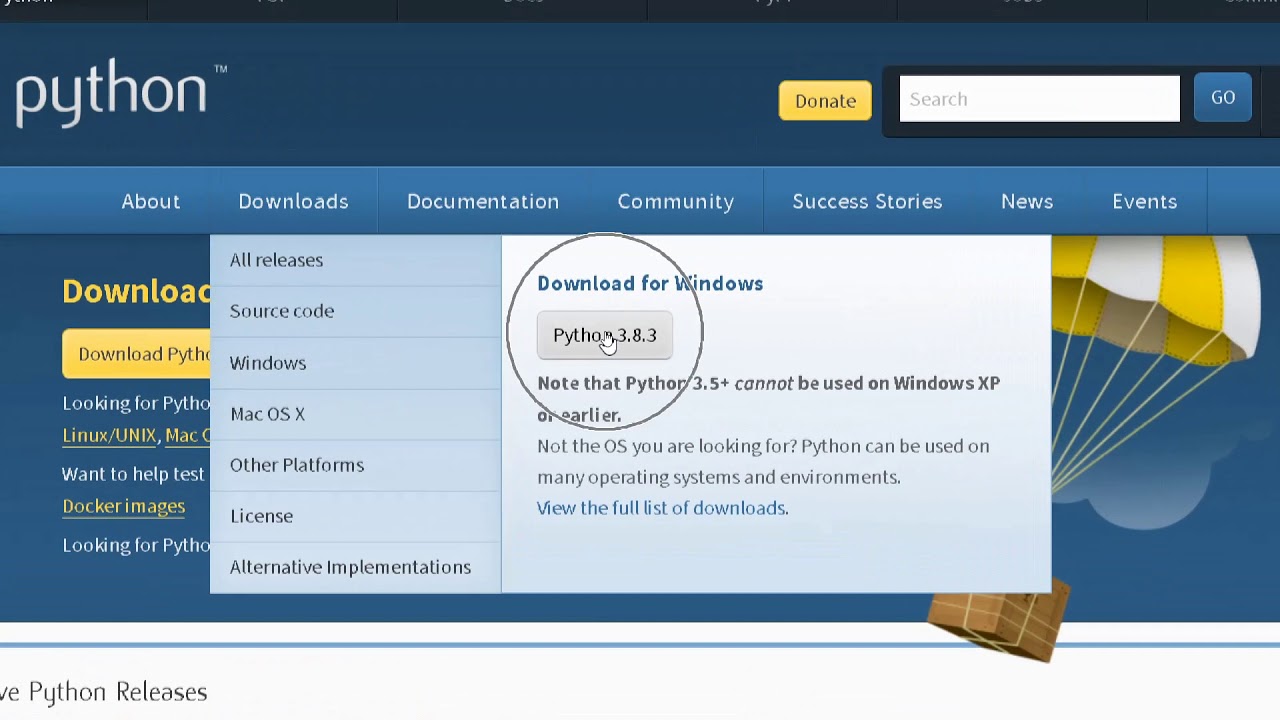1280x720 pixels.
Task: Click the Python 3.8.3 download button
Action: 605,336
